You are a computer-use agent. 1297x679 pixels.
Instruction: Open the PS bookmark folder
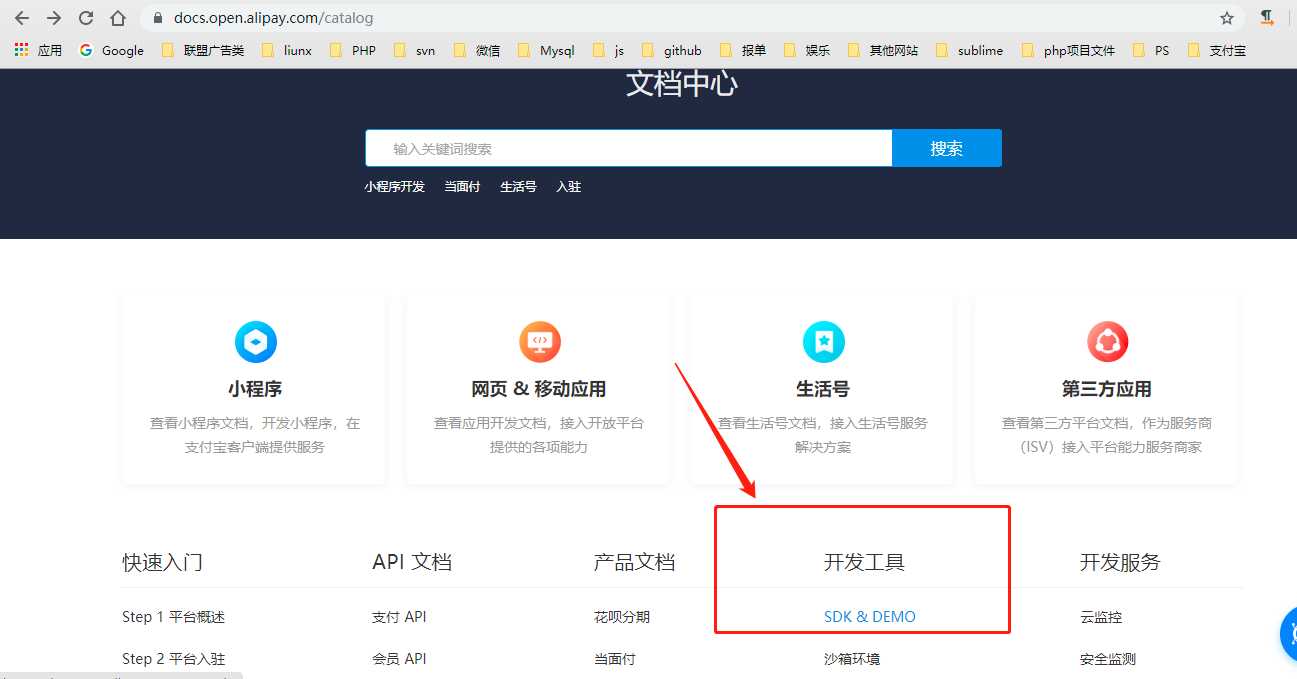1151,50
